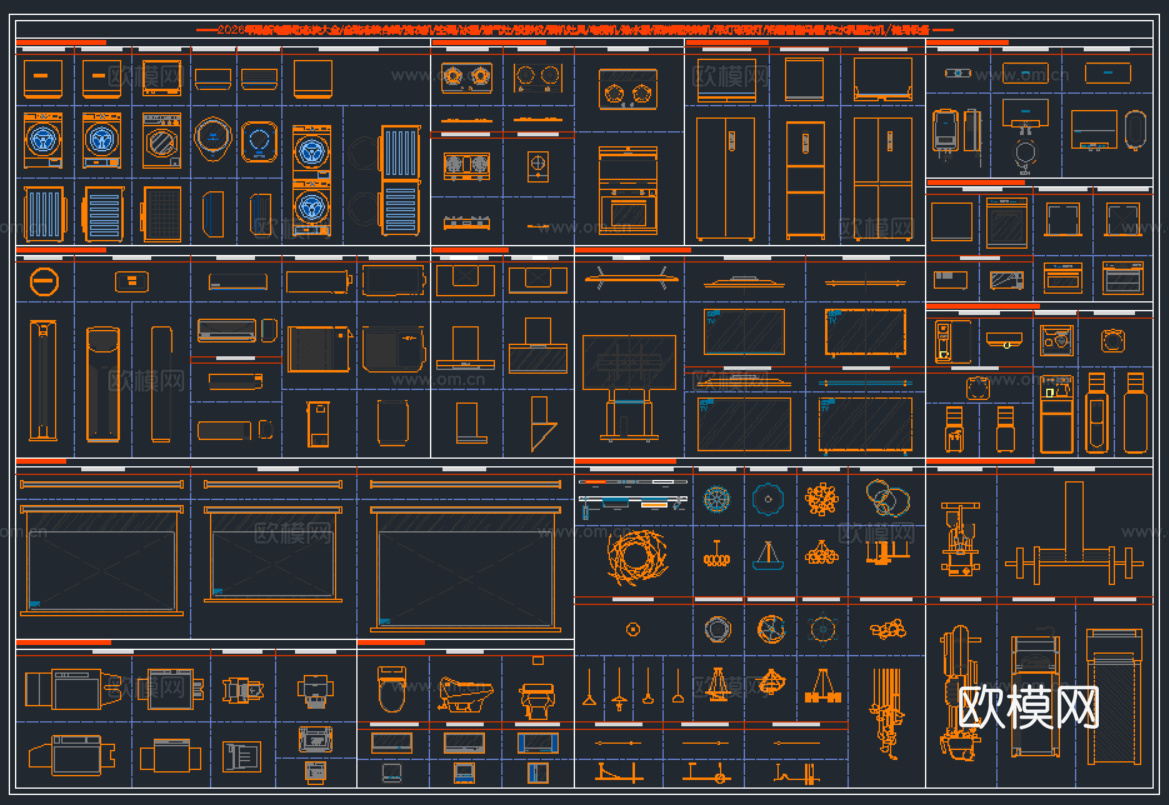Select the long hanging cascade chandelier elevation
The height and width of the screenshot is (805, 1169).
coord(886,713)
